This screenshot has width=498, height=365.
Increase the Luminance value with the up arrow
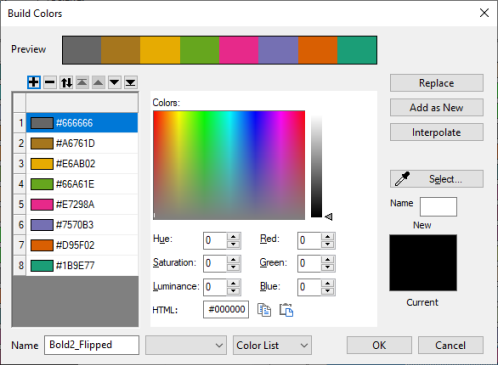tap(233, 283)
